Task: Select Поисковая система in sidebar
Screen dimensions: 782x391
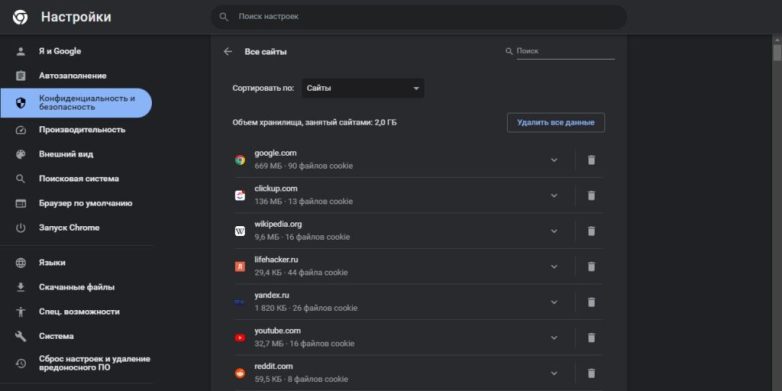Action: pos(76,179)
